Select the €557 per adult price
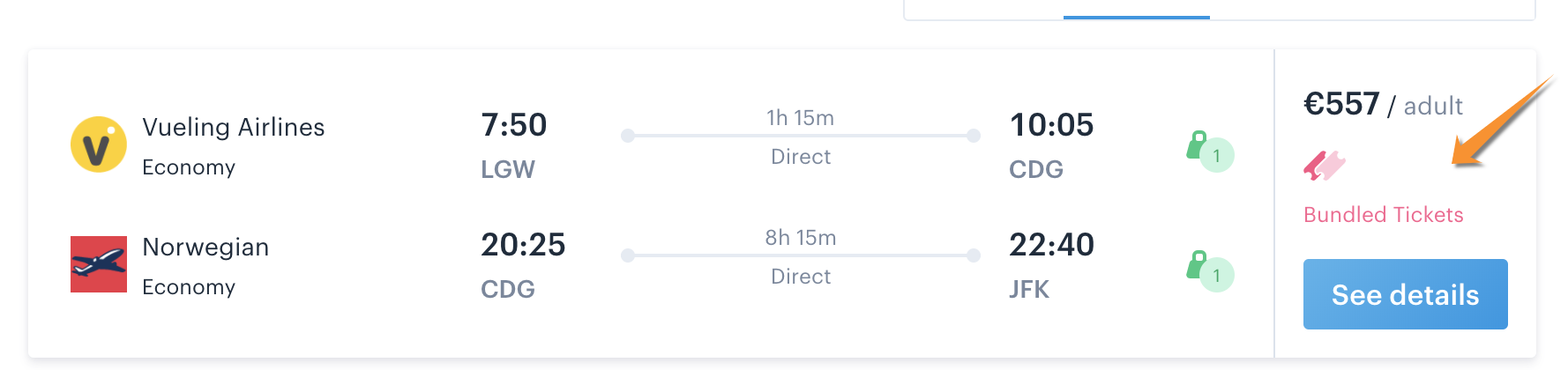 [x=1383, y=105]
